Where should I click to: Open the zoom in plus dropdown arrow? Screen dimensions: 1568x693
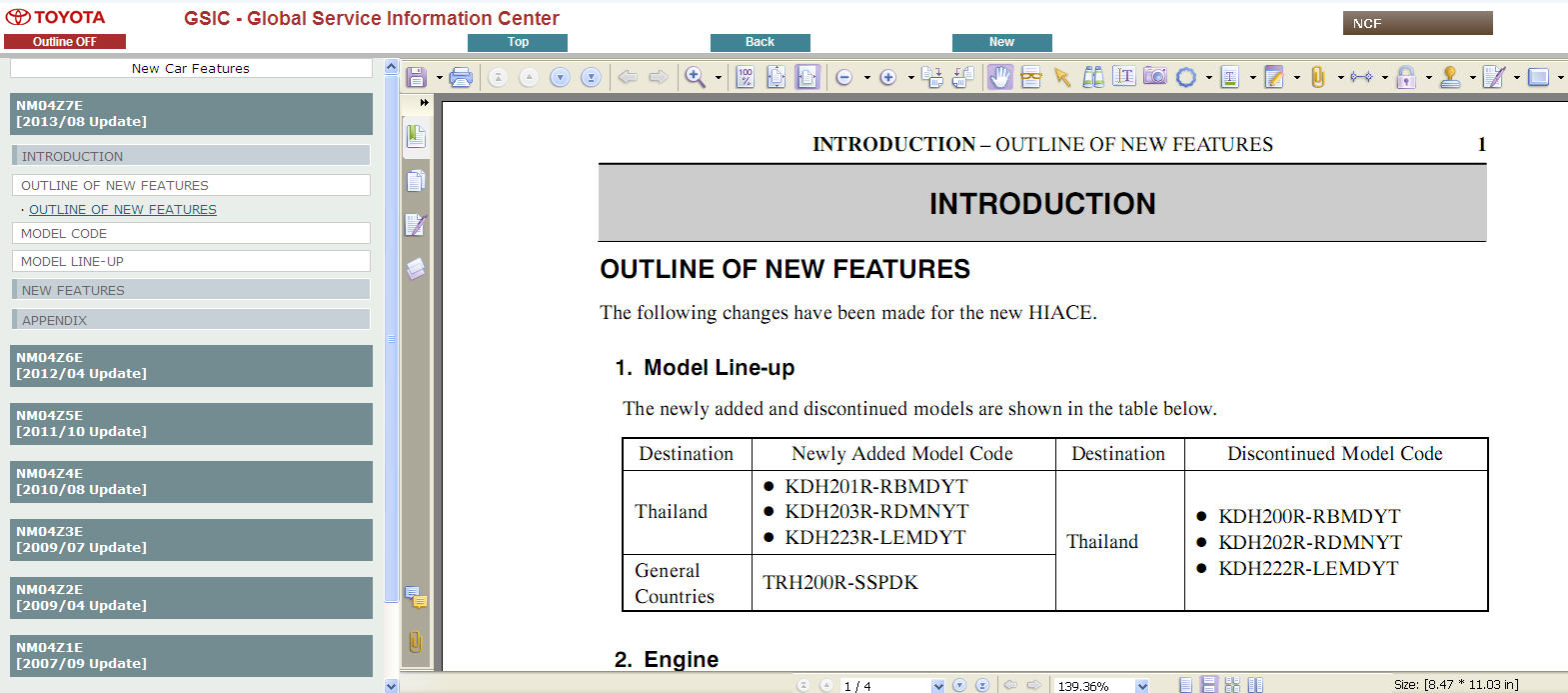point(910,78)
